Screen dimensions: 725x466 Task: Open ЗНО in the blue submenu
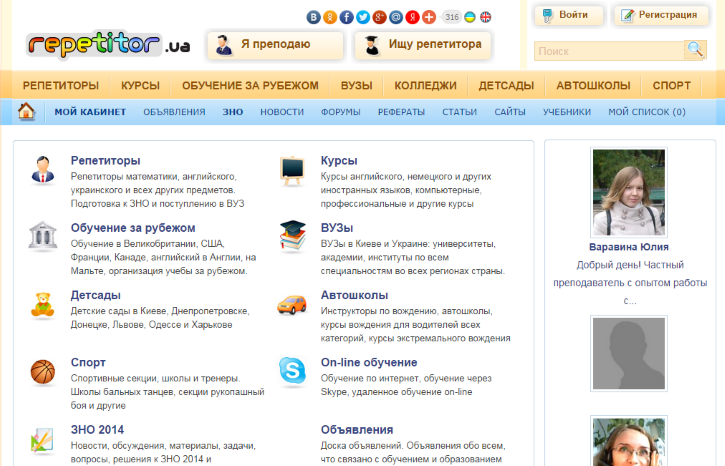pyautogui.click(x=233, y=112)
